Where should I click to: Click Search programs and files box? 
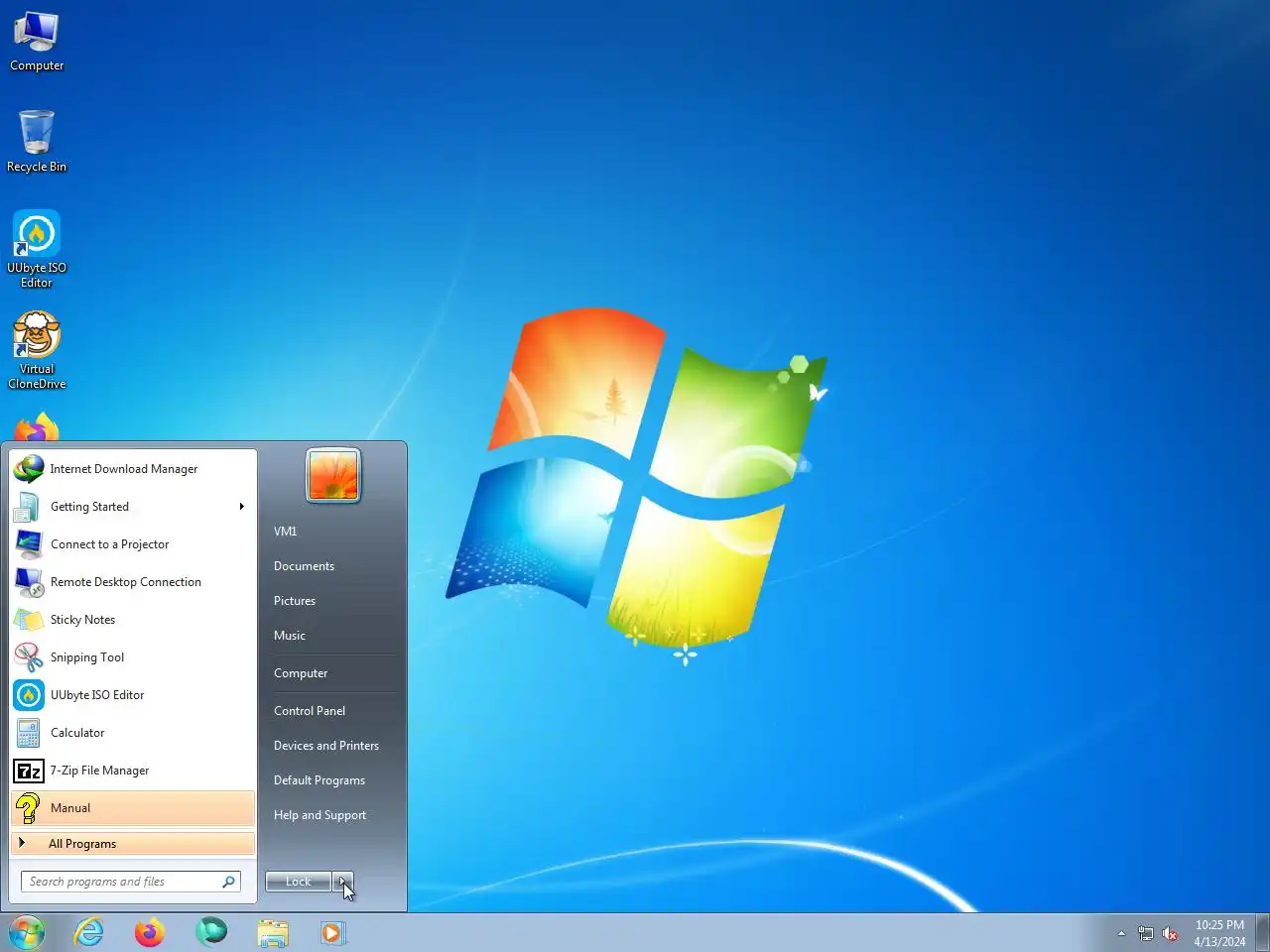click(x=131, y=882)
